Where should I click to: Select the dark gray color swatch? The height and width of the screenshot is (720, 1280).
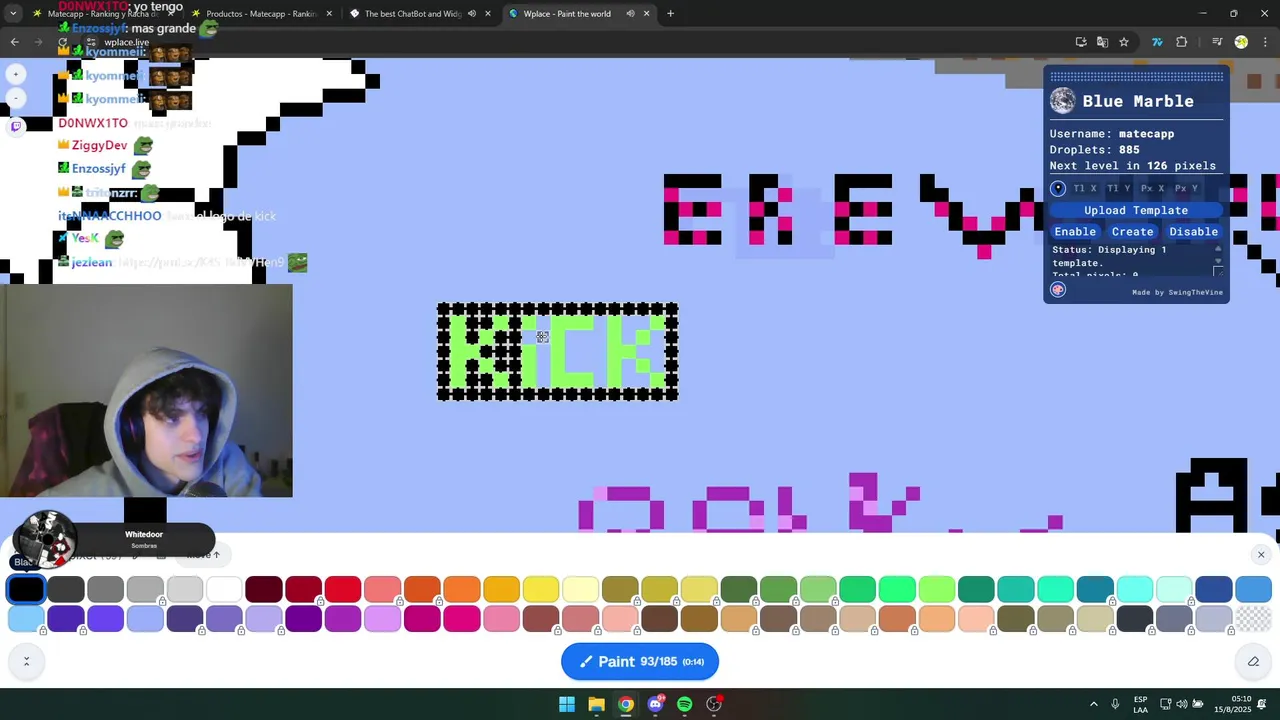(66, 589)
